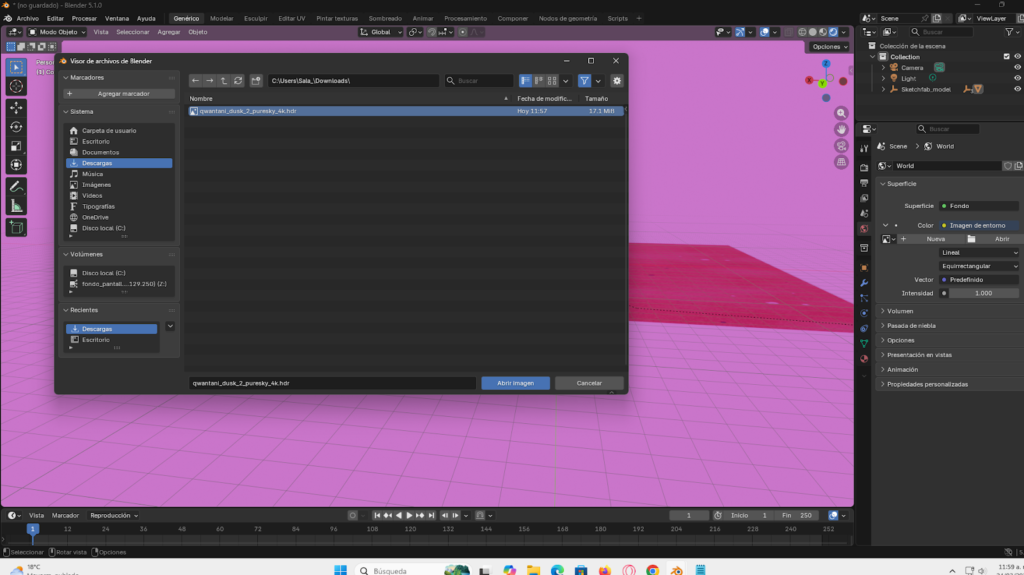Toggle viewport overlays display
This screenshot has width=1024, height=575.
click(764, 32)
